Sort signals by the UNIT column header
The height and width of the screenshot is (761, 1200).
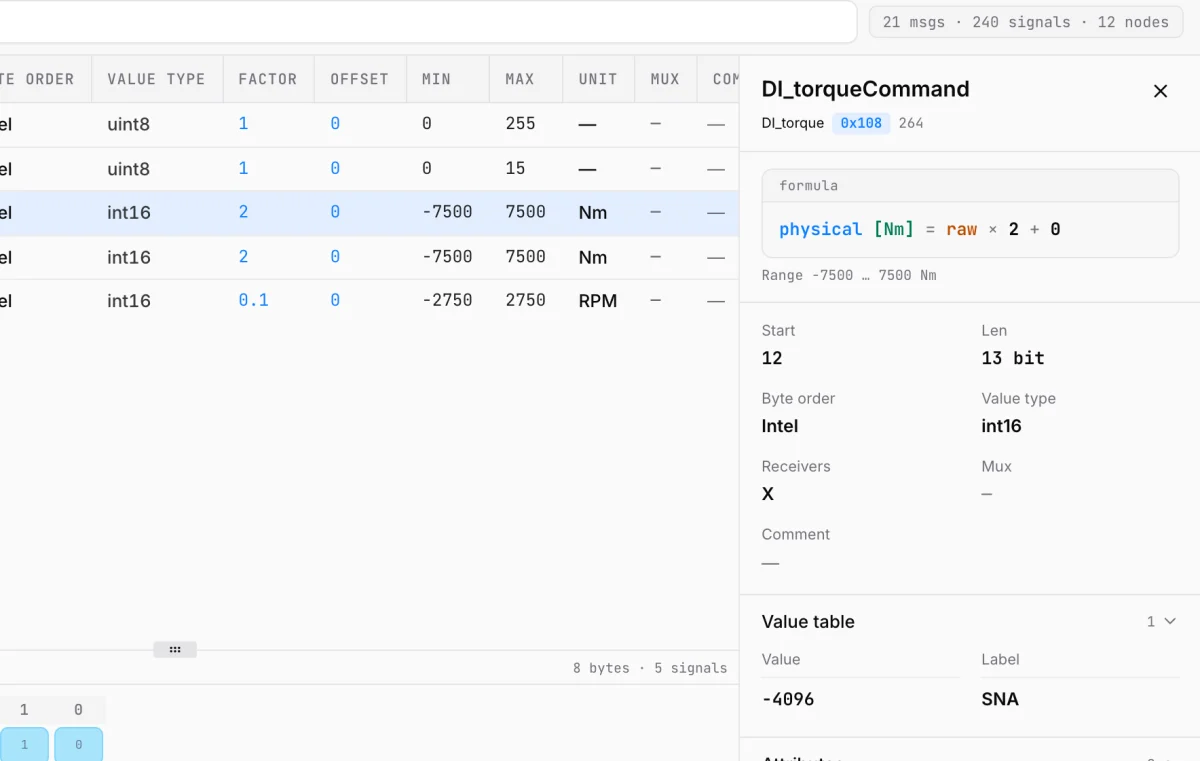[x=598, y=79]
